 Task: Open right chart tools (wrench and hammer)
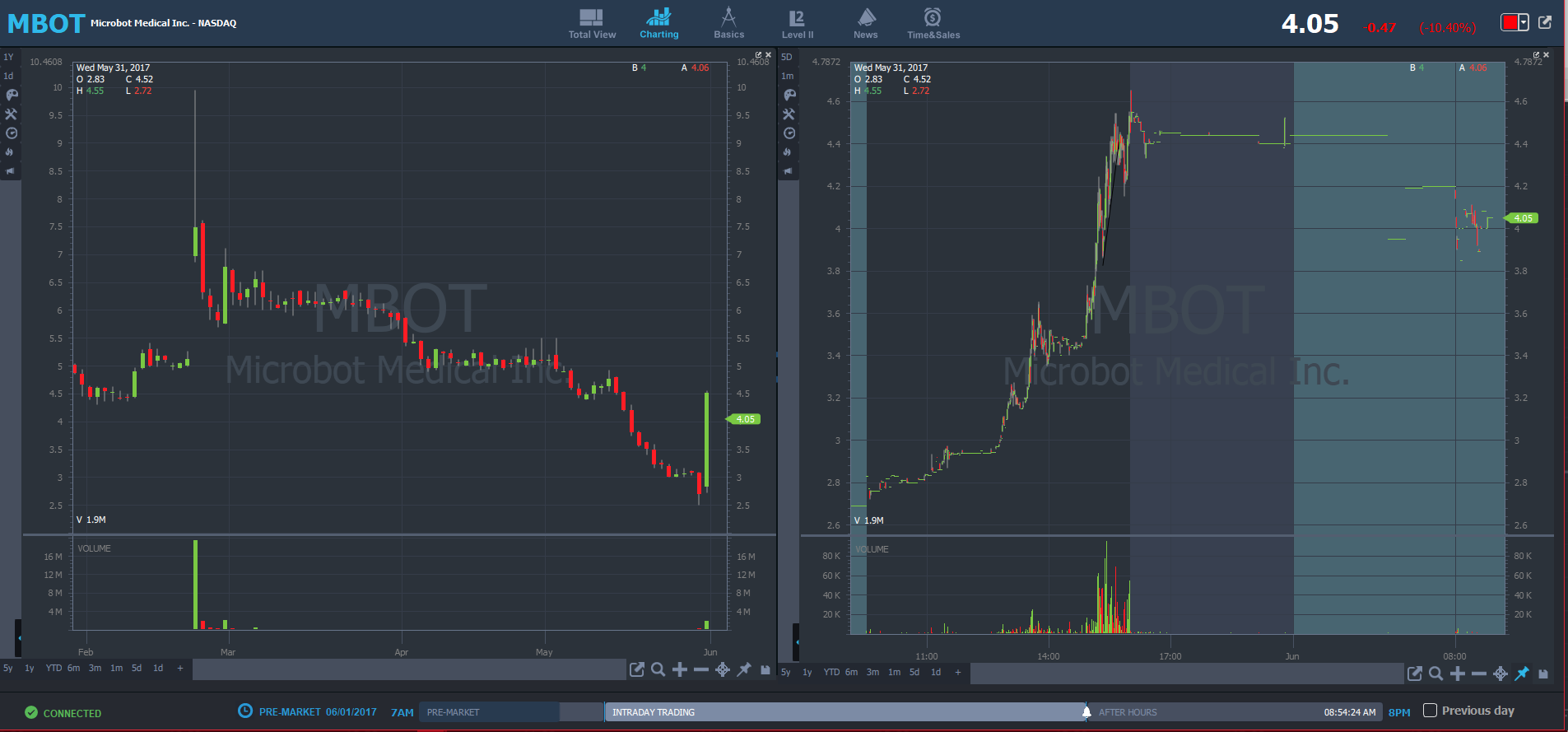(789, 114)
